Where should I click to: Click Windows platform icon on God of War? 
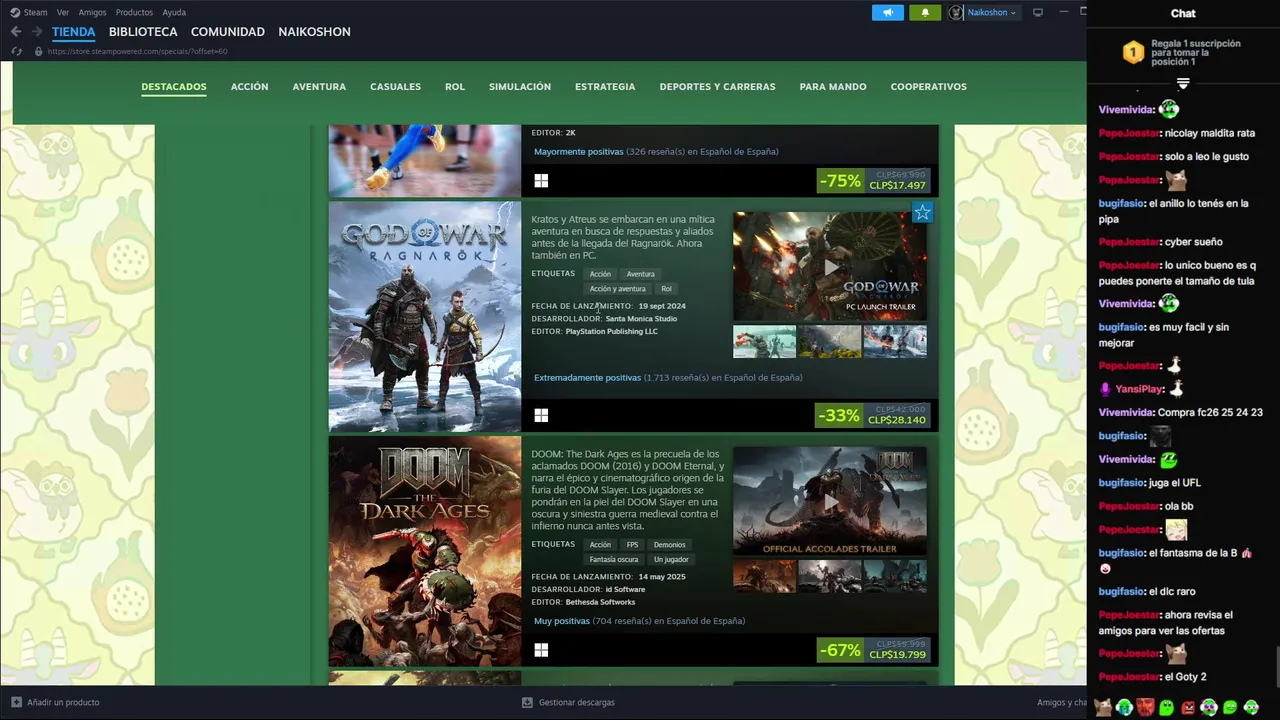[541, 415]
